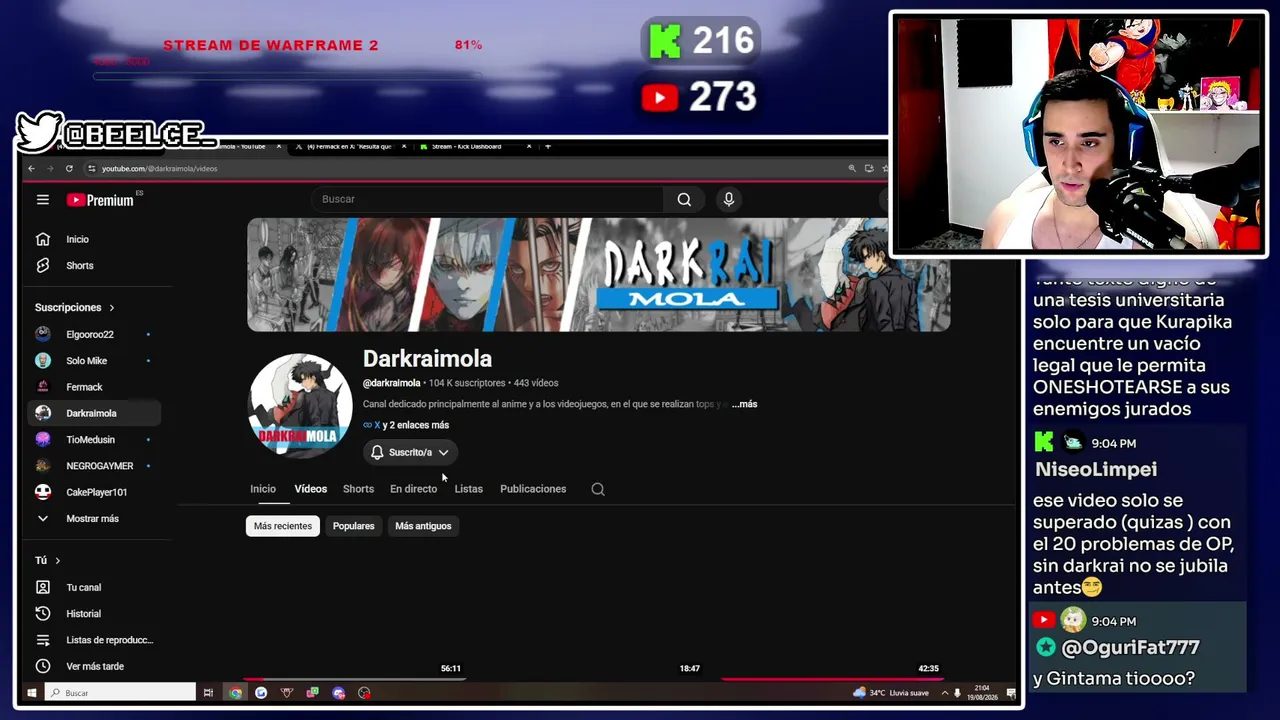The height and width of the screenshot is (720, 1280).
Task: Expand Mostrar más in subscriptions list
Action: [x=93, y=519]
